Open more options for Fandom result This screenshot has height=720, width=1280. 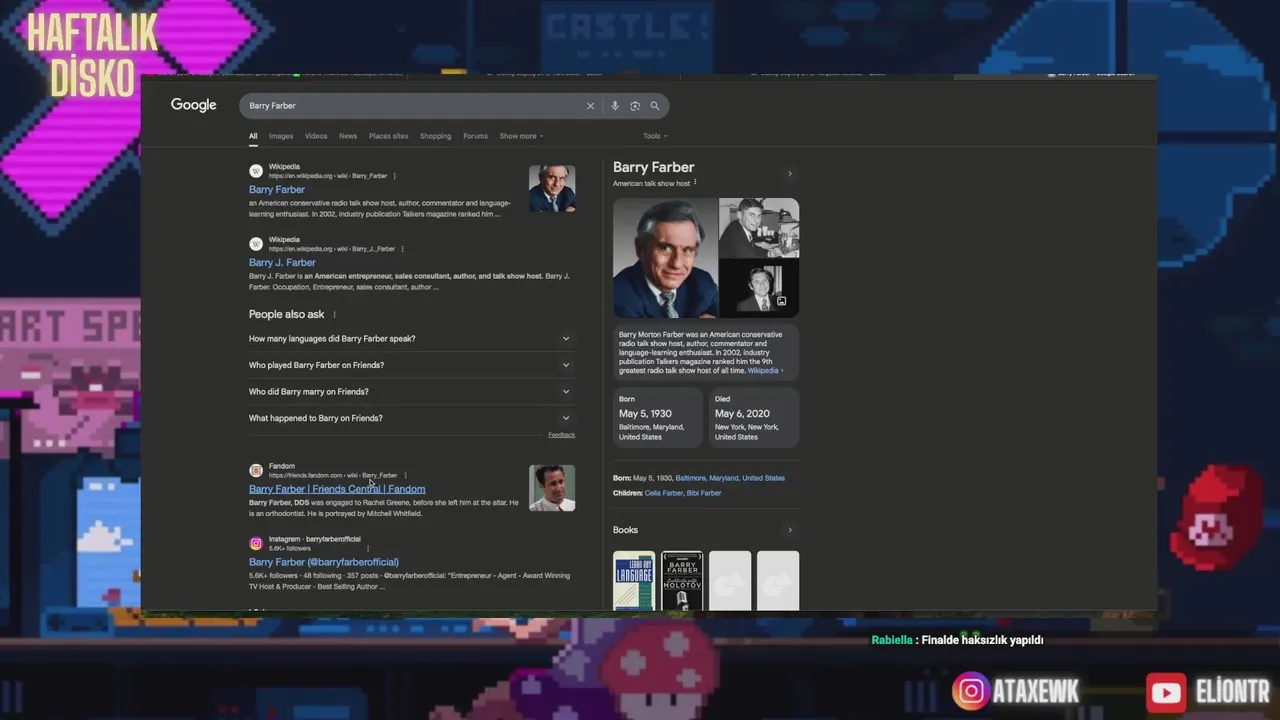[x=405, y=475]
